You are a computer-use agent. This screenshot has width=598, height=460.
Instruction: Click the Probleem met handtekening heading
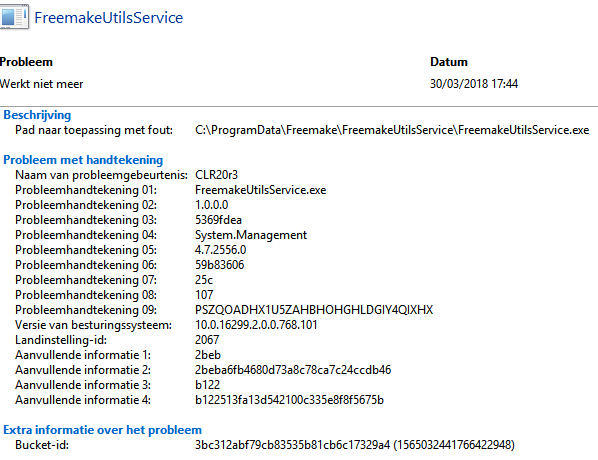pos(83,160)
